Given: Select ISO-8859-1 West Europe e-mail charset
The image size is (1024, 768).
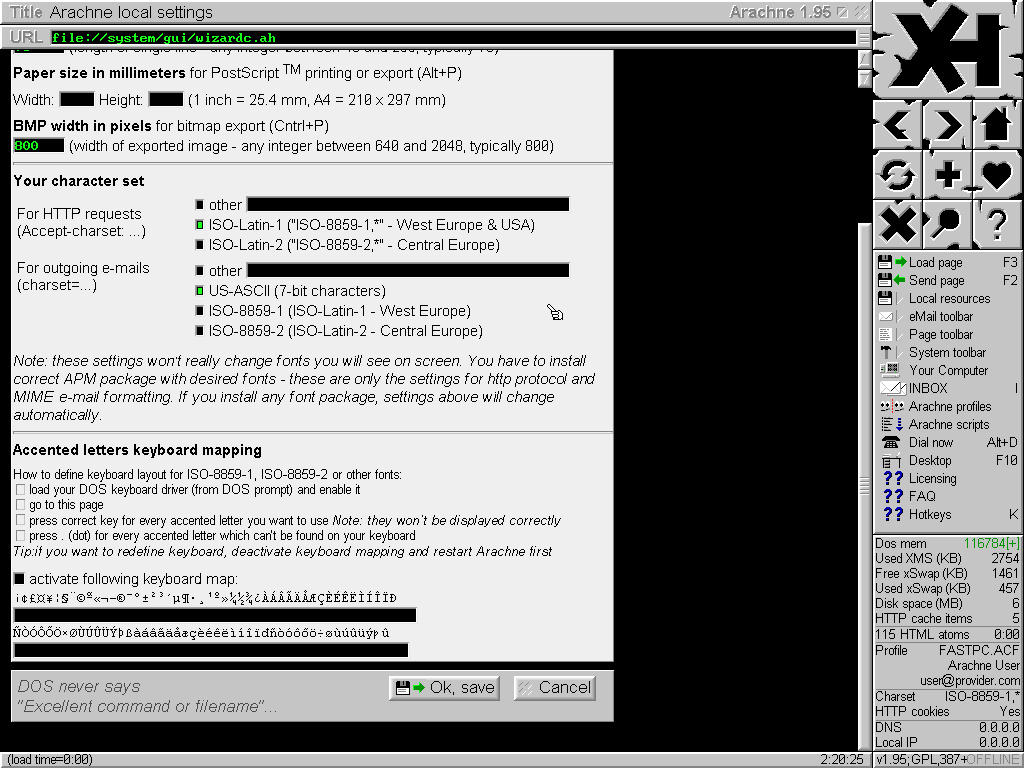Looking at the screenshot, I should click(200, 311).
